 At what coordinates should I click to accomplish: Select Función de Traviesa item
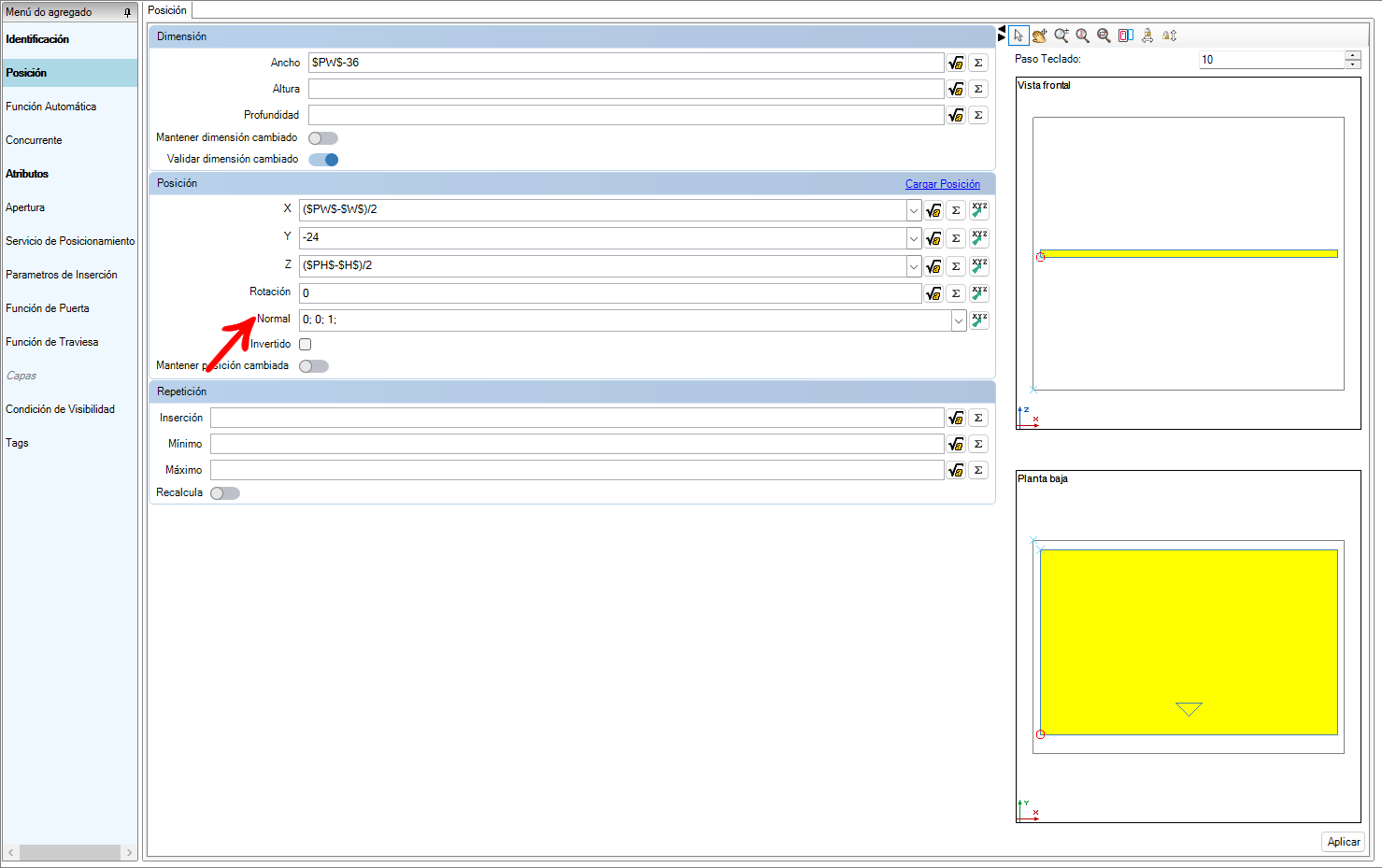(x=52, y=342)
